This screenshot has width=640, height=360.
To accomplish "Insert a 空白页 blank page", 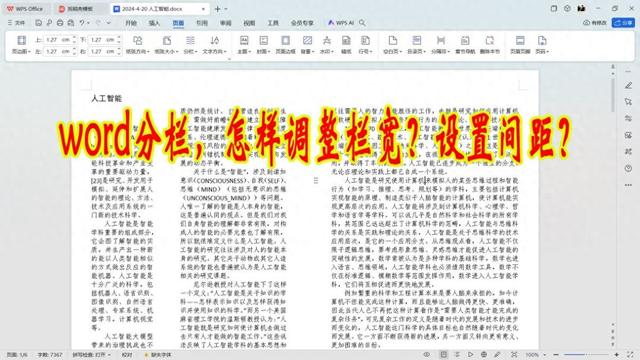I will click(392, 45).
